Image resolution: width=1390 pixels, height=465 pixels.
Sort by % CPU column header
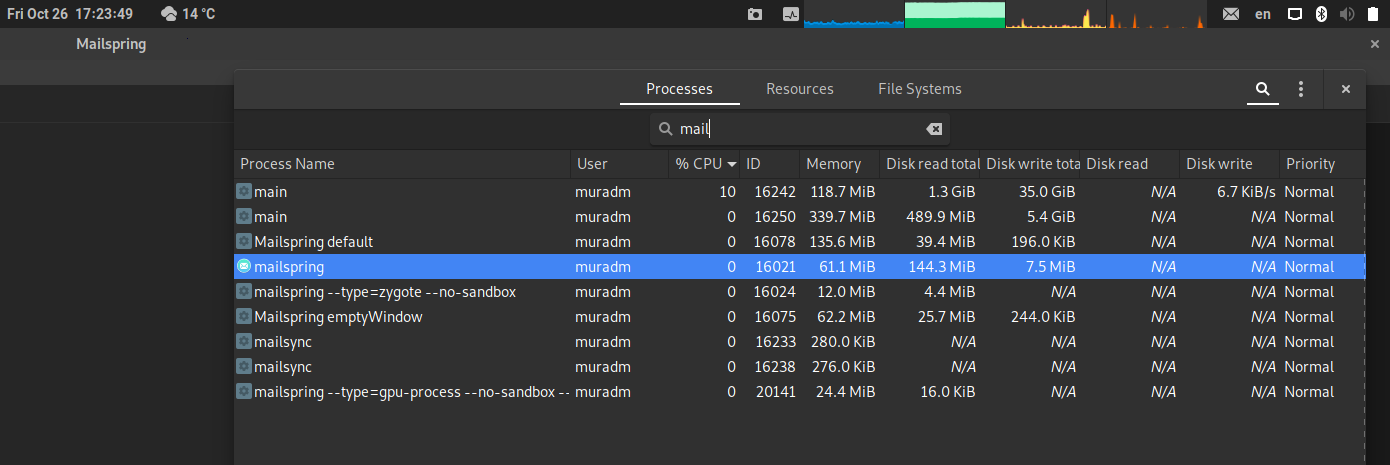coord(705,164)
